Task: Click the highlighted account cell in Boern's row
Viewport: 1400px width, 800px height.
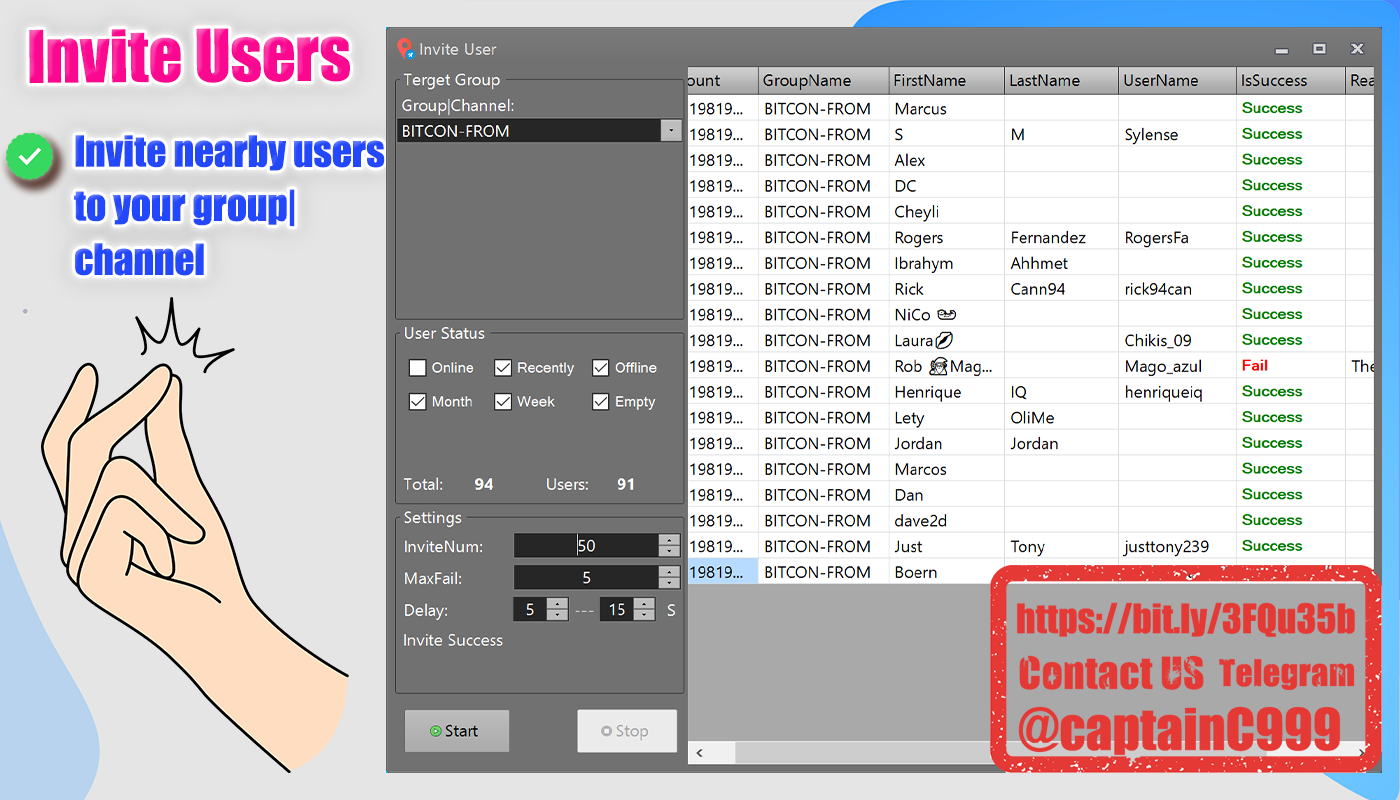Action: [x=723, y=573]
